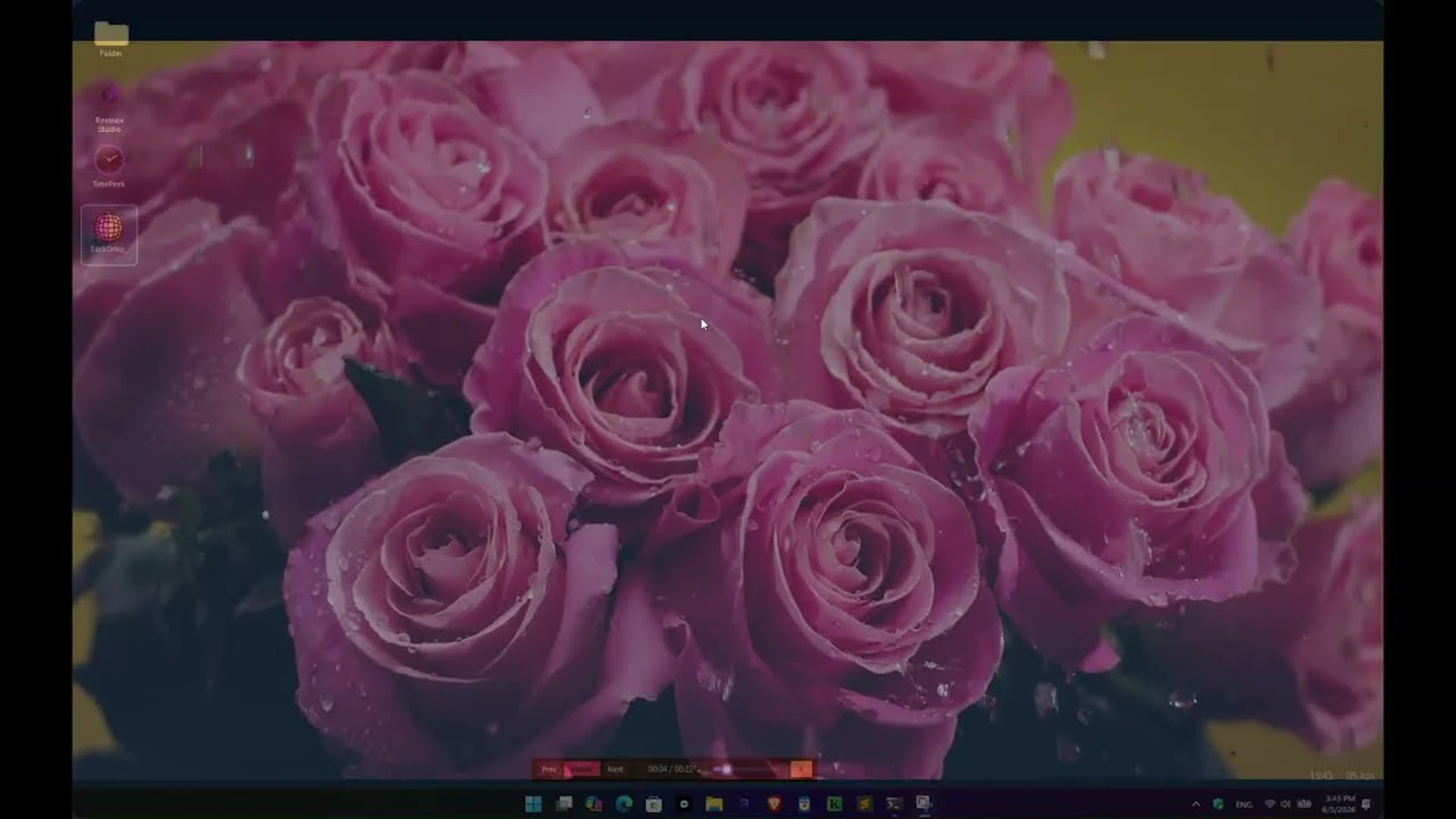Image resolution: width=1456 pixels, height=819 pixels.
Task: Select the BackDrop globe desktop icon
Action: [108, 234]
